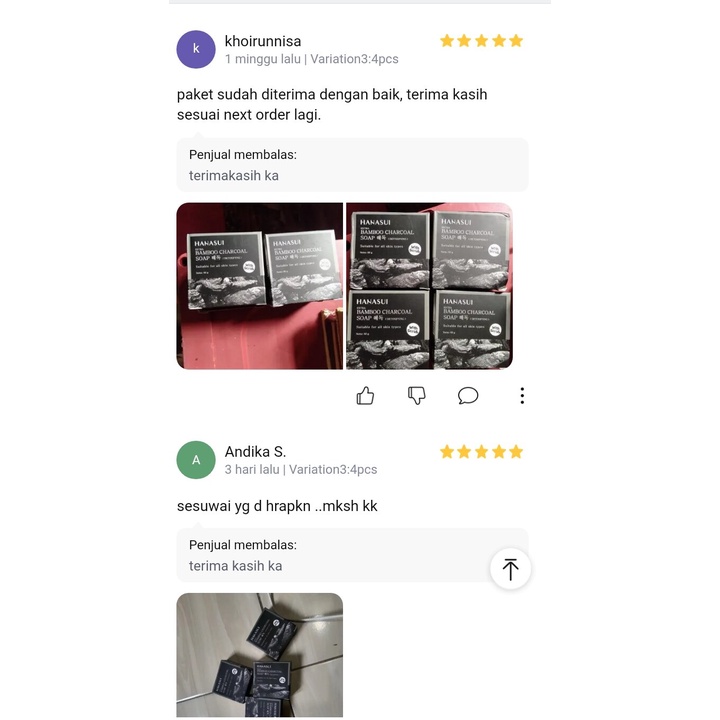Screen dimensions: 720x720
Task: View photo of two Hanasui soap boxes
Action: tap(259, 286)
